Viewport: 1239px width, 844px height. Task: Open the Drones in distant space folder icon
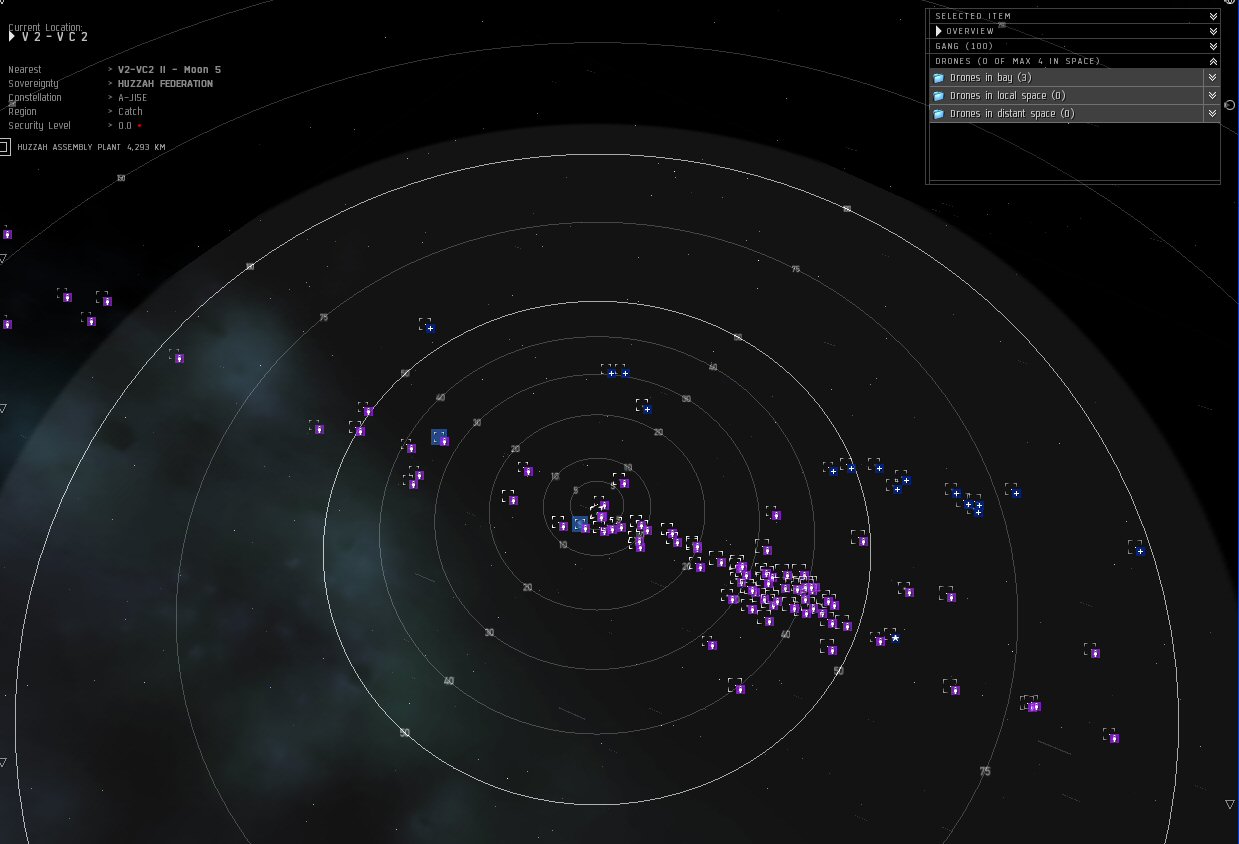(938, 114)
